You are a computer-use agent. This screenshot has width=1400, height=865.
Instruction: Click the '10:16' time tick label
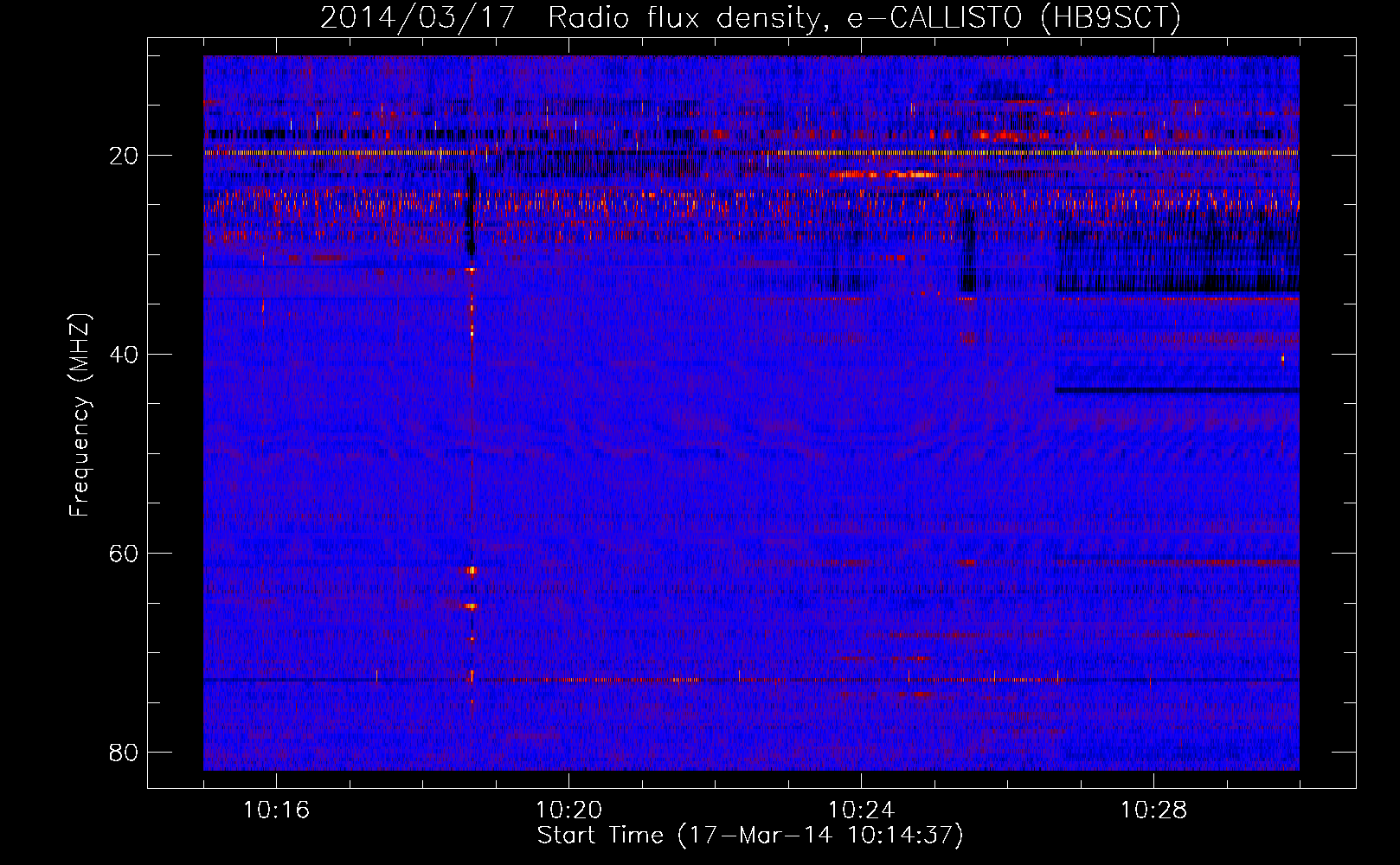pyautogui.click(x=276, y=811)
